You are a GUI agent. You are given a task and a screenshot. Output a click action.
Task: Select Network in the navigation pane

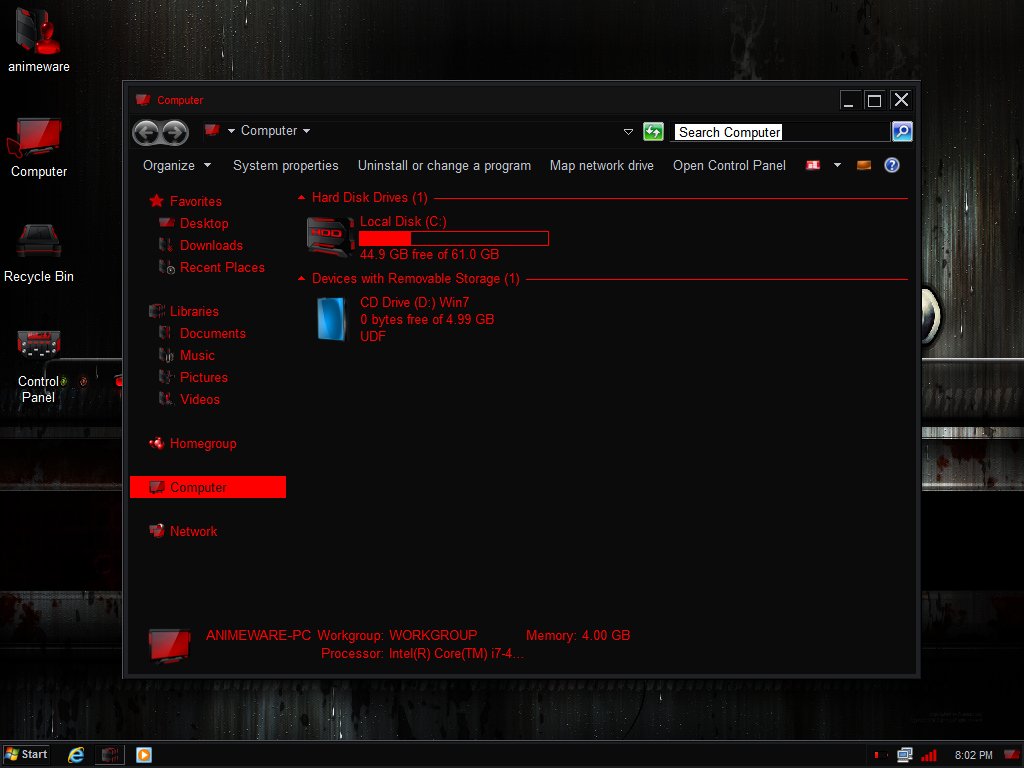pyautogui.click(x=193, y=532)
